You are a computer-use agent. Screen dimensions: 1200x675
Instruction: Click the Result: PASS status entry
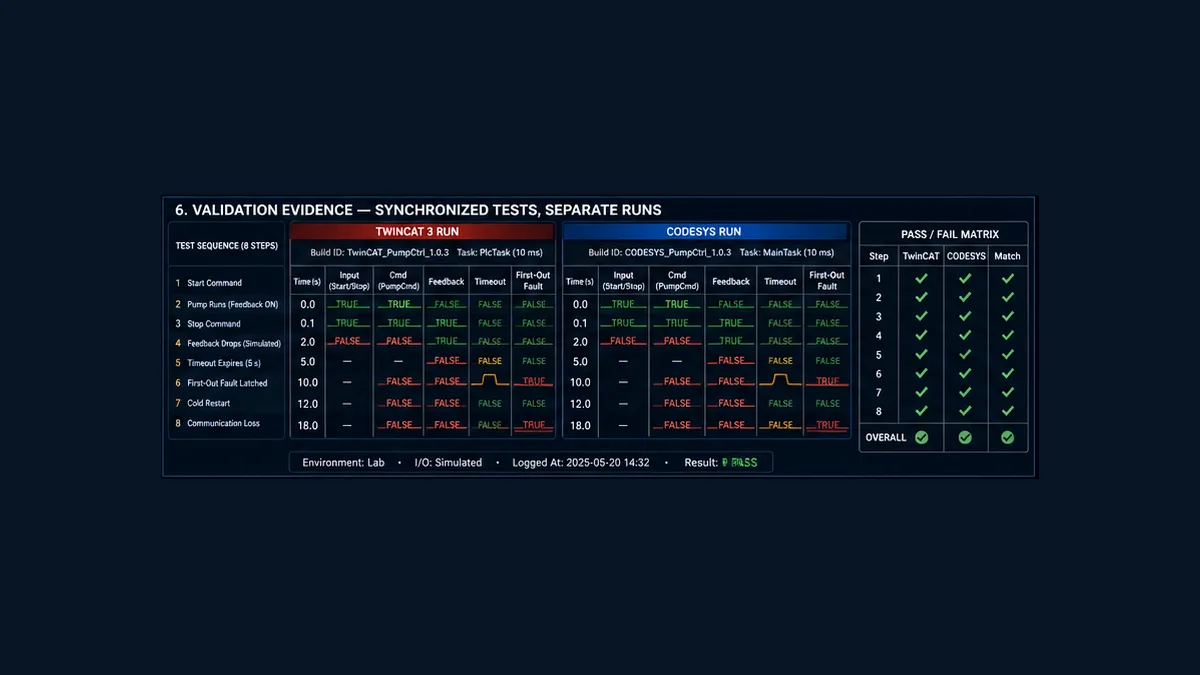click(721, 463)
